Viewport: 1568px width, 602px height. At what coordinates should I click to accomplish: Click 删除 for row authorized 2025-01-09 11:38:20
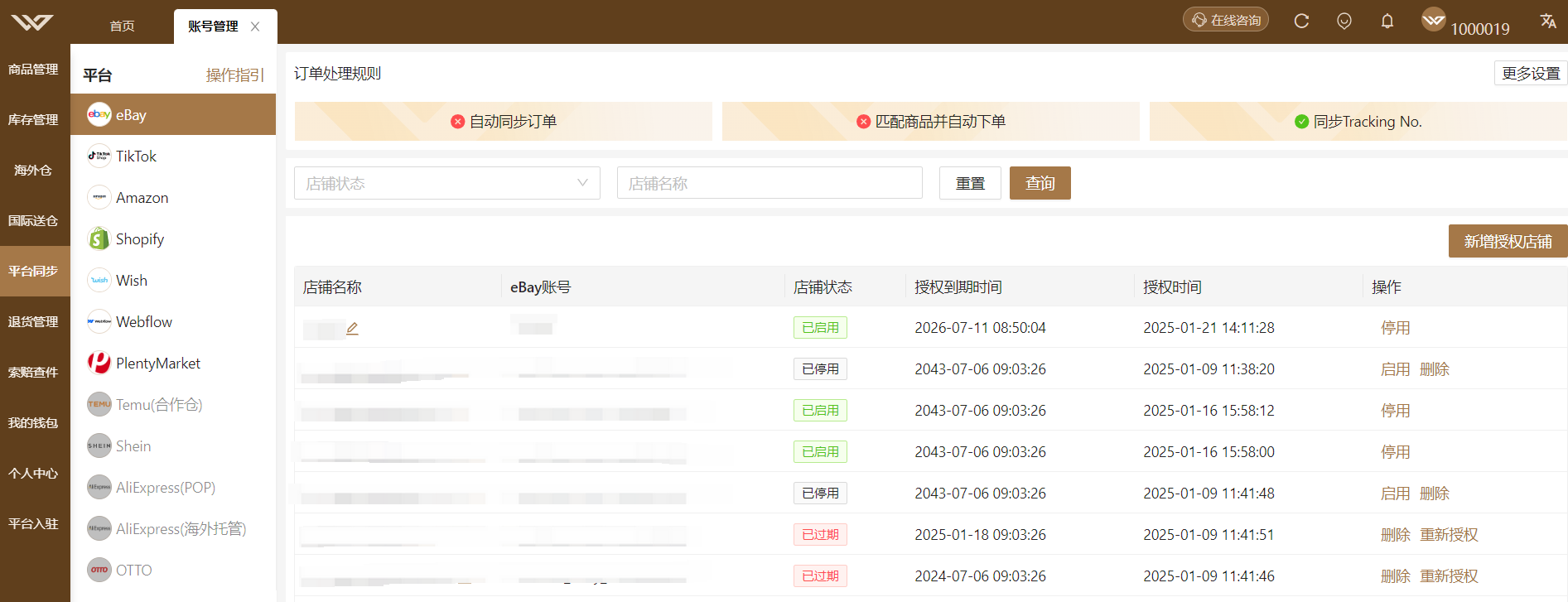coord(1435,369)
